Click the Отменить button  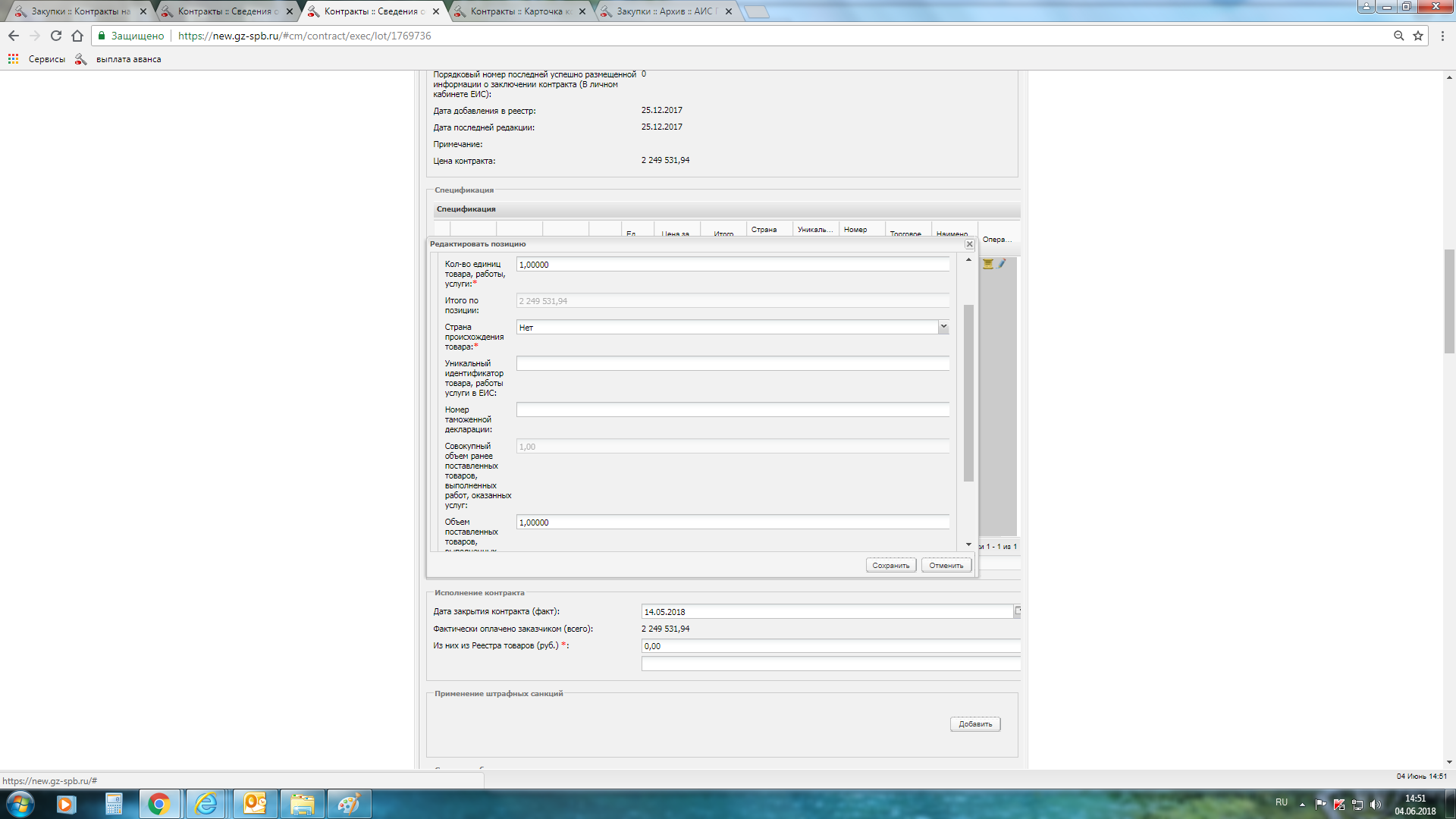point(946,565)
